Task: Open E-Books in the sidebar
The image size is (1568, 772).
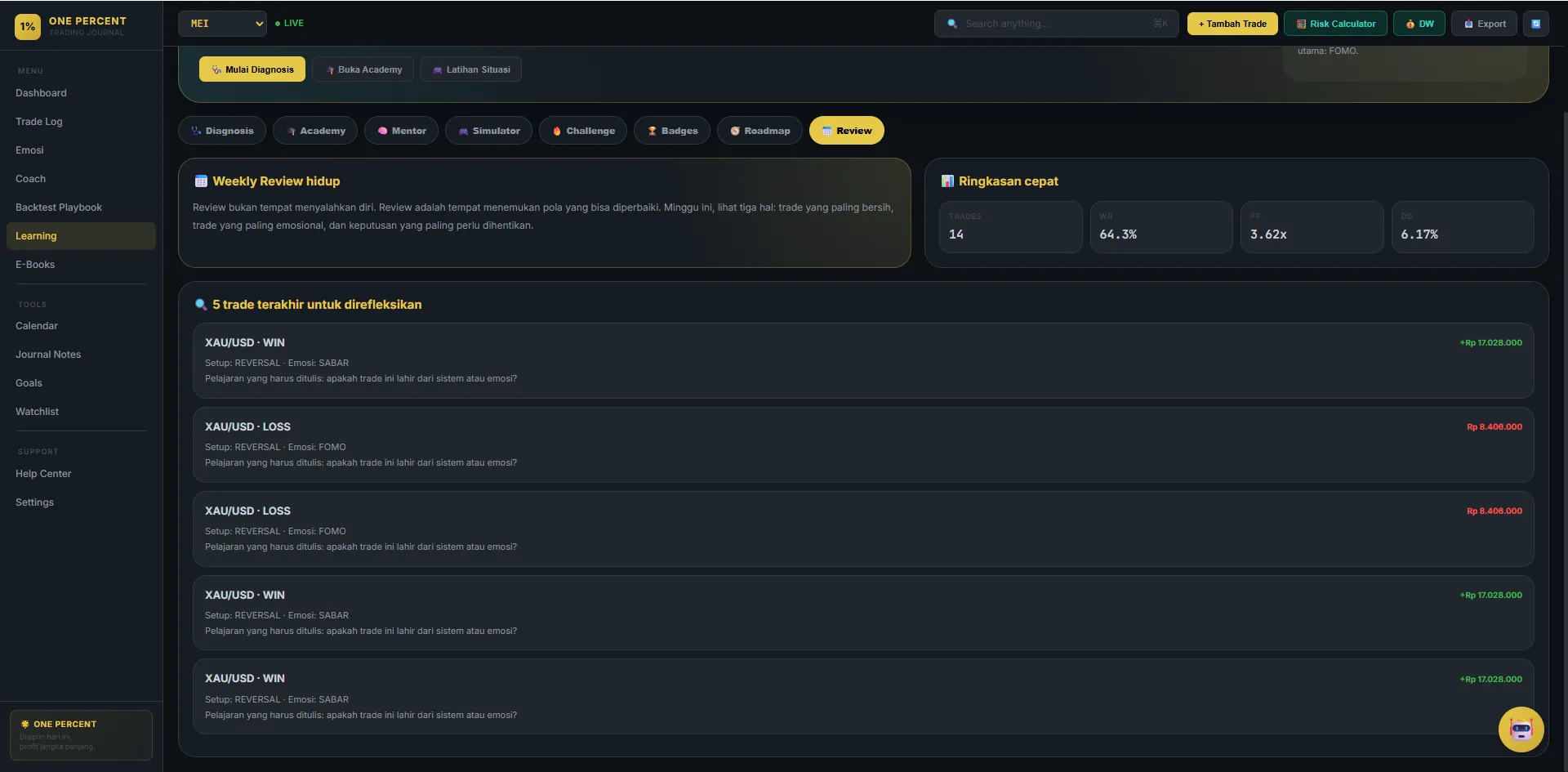Action: (81, 265)
